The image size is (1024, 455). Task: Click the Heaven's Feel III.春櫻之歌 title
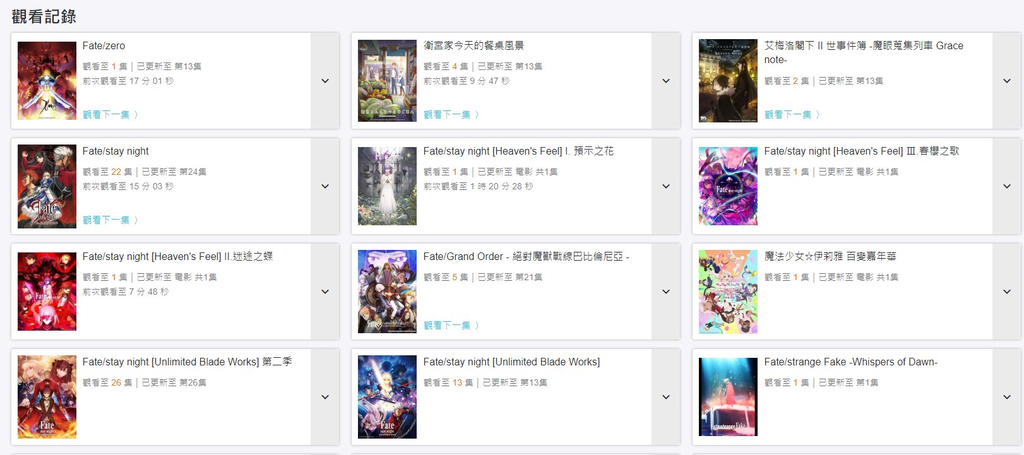(861, 151)
